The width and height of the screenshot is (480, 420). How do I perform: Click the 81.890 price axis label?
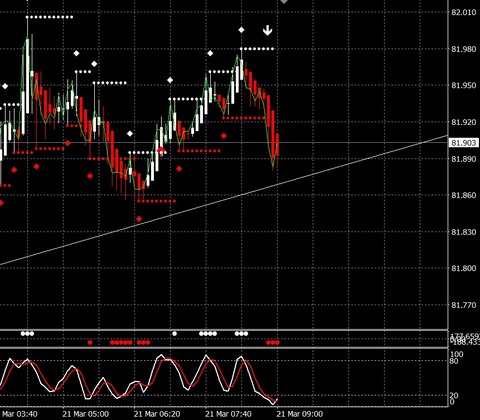[464, 159]
